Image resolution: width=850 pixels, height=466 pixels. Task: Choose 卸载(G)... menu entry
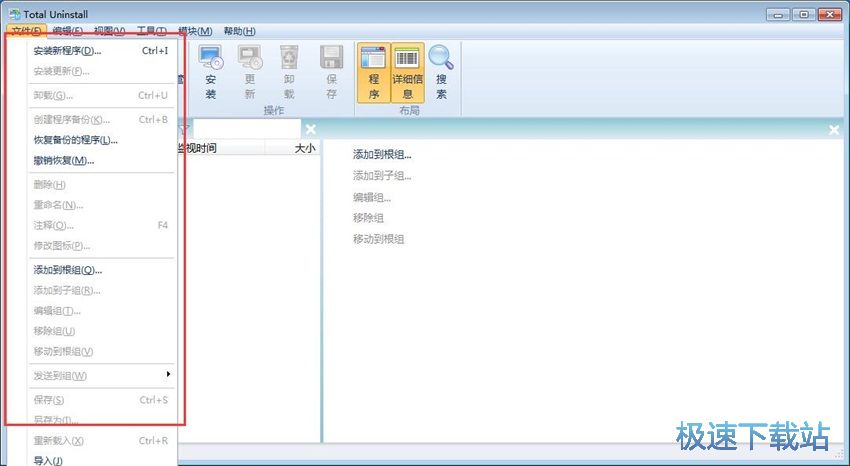click(x=101, y=95)
